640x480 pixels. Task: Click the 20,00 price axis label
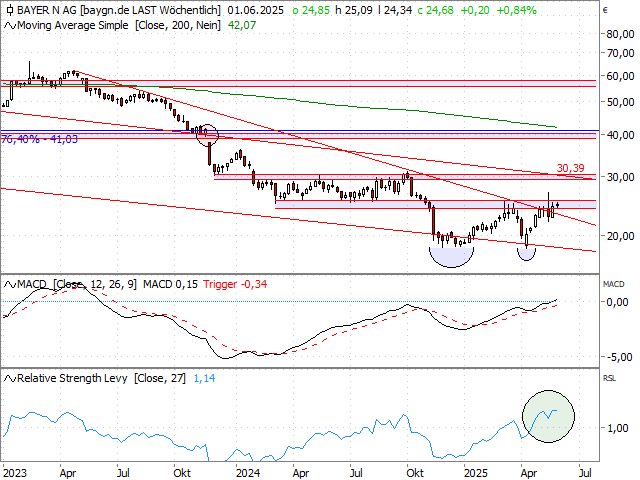[620, 236]
